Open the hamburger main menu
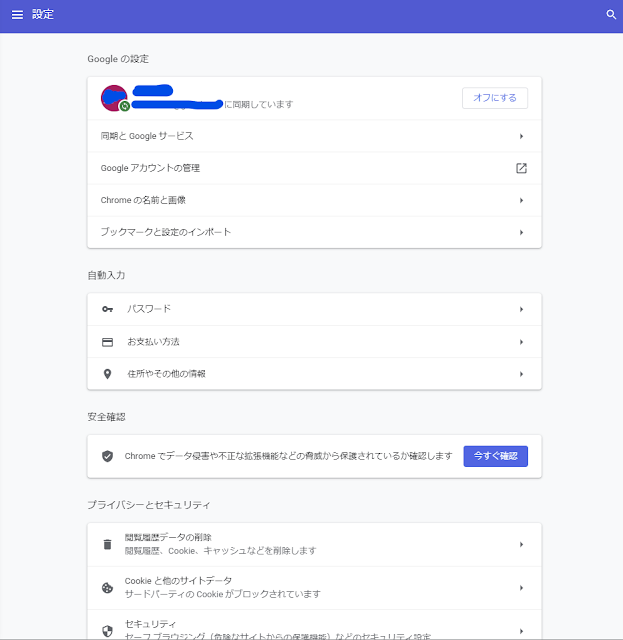Viewport: 623px width, 640px height. pyautogui.click(x=17, y=15)
